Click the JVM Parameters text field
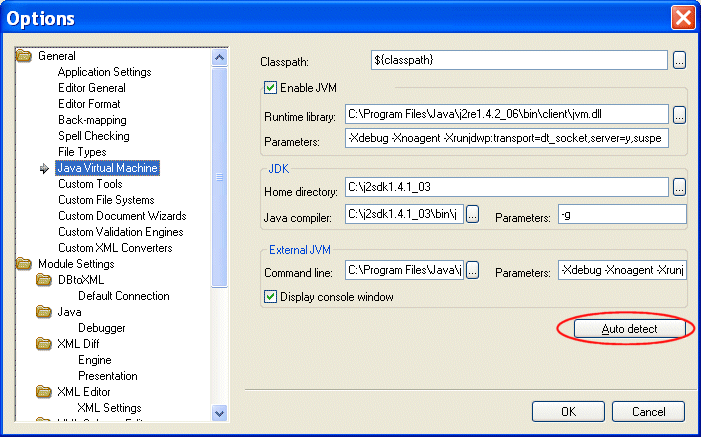The height and width of the screenshot is (437, 701). 506,138
